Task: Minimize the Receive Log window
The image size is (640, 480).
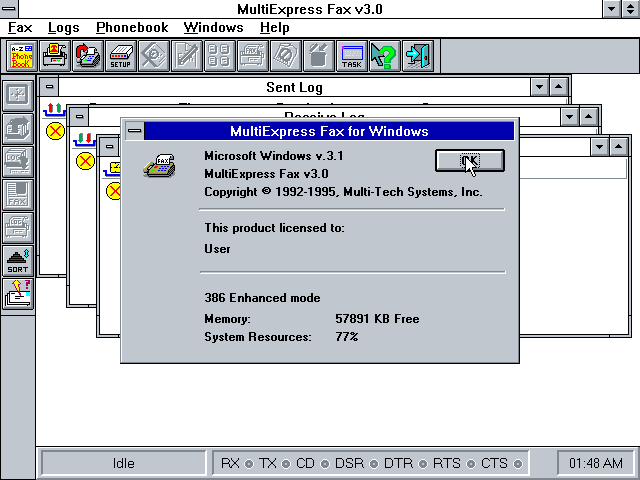Action: (x=569, y=116)
